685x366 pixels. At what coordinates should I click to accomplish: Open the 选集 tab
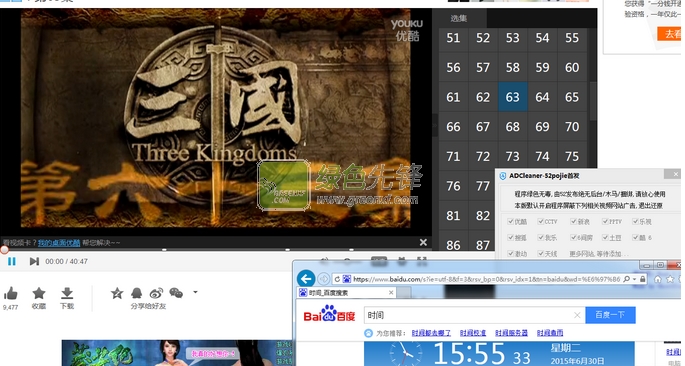[459, 18]
